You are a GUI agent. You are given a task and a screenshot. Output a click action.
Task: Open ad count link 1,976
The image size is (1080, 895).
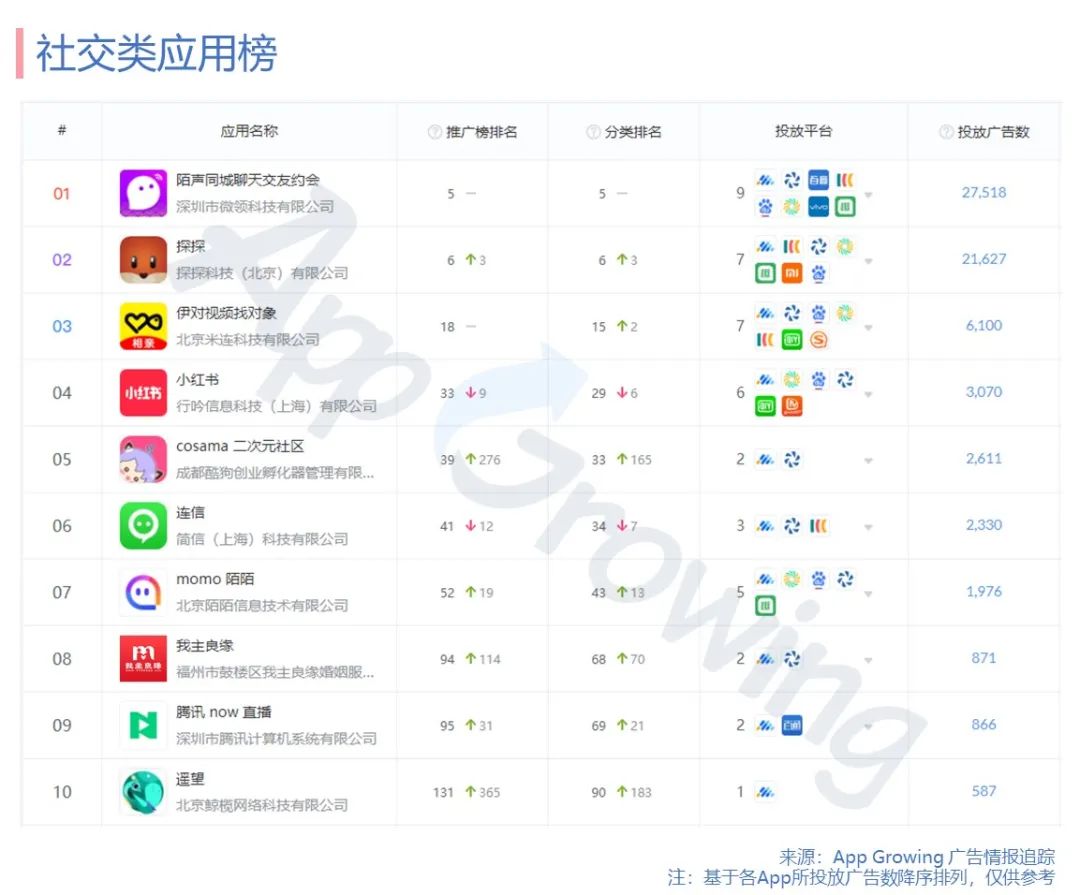tap(984, 591)
